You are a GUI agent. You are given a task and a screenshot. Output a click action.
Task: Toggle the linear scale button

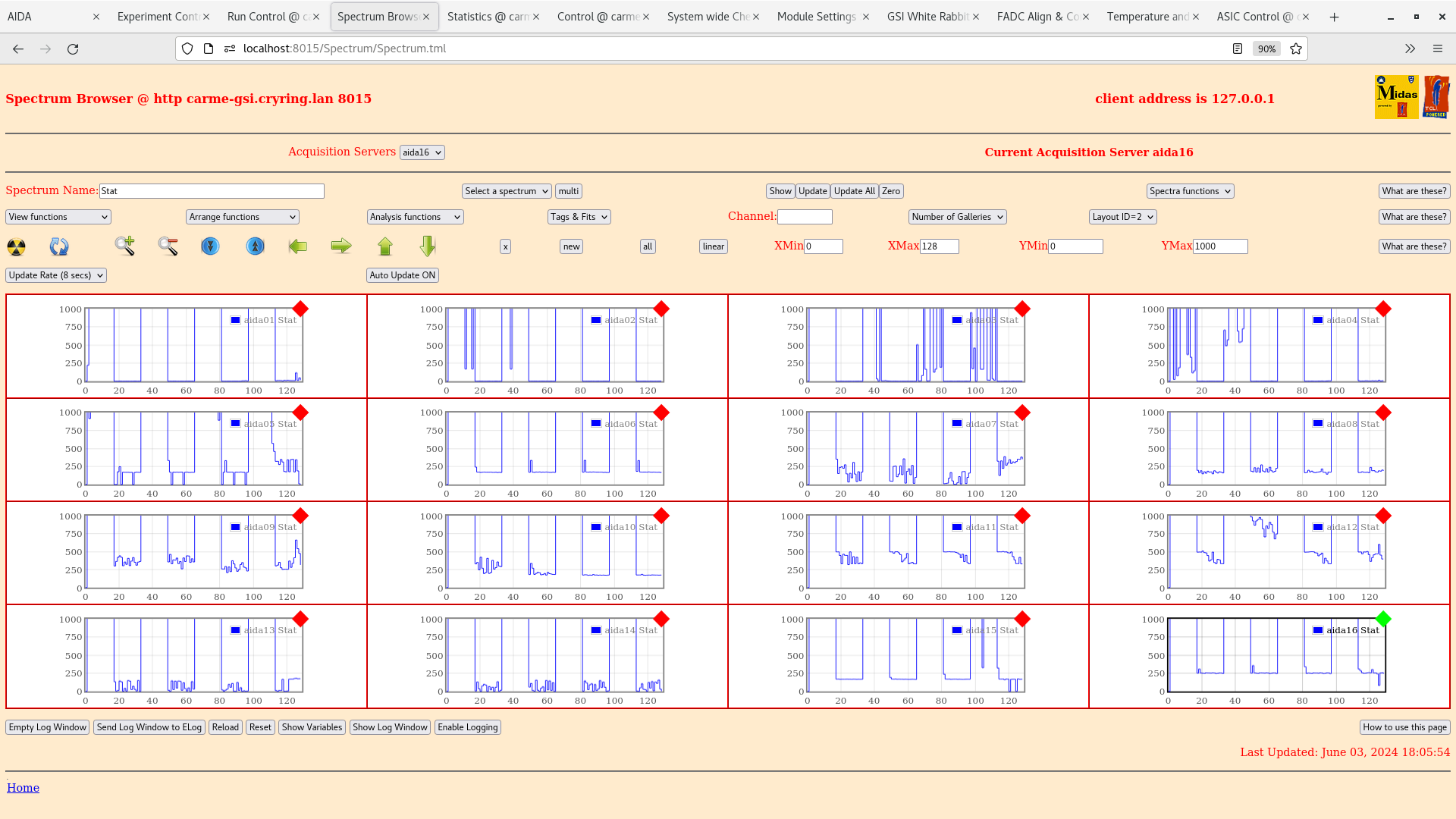point(713,246)
